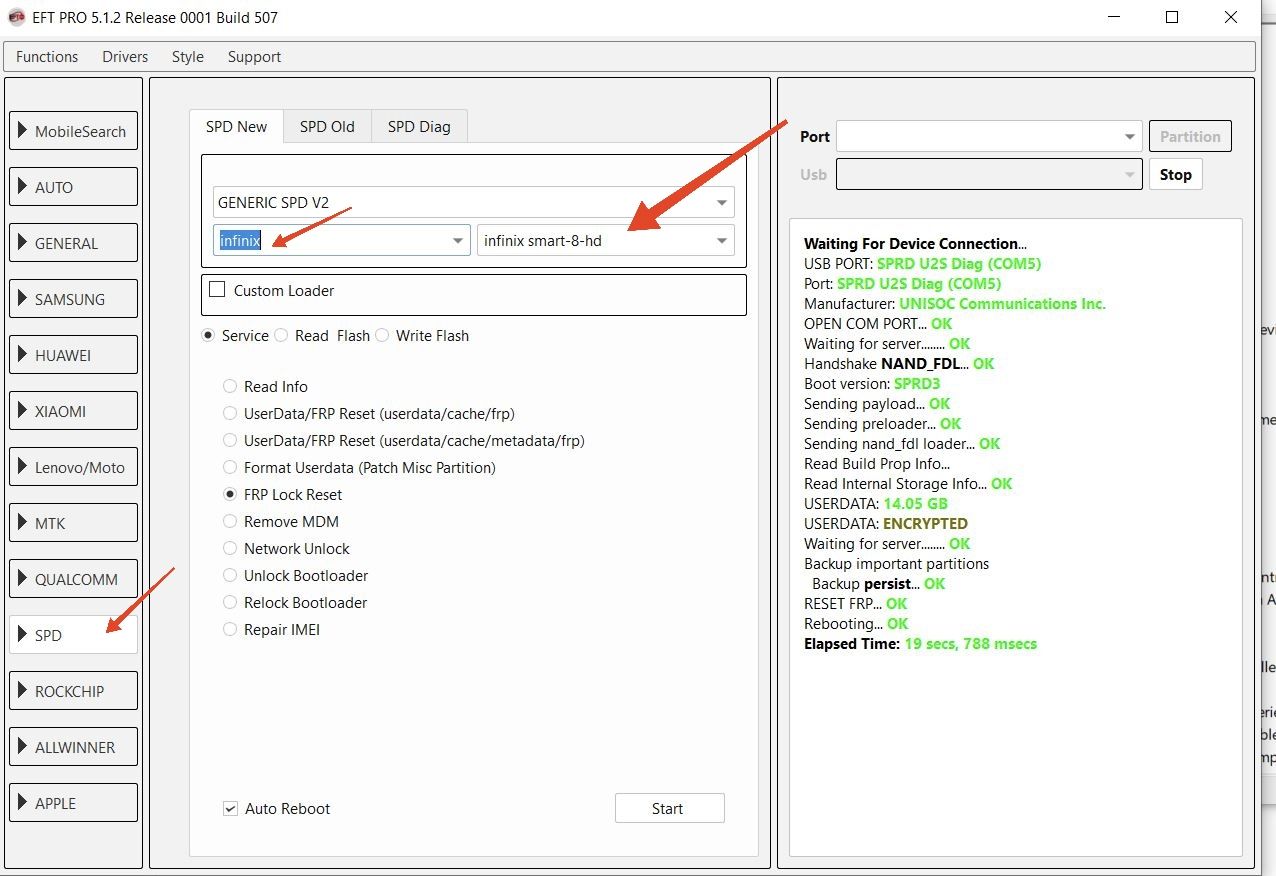This screenshot has width=1276, height=876.
Task: Open the infinix smart-8-hd model dropdown
Action: click(605, 240)
